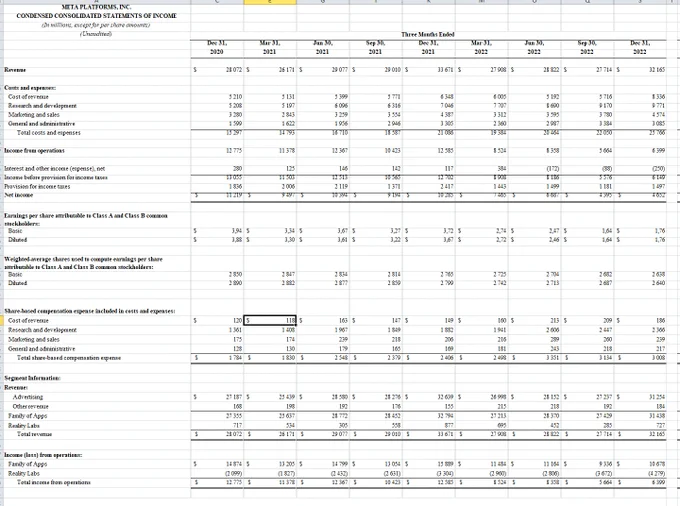The width and height of the screenshot is (680, 506).
Task: Click total share-based value "1 784"
Action: click(x=235, y=358)
